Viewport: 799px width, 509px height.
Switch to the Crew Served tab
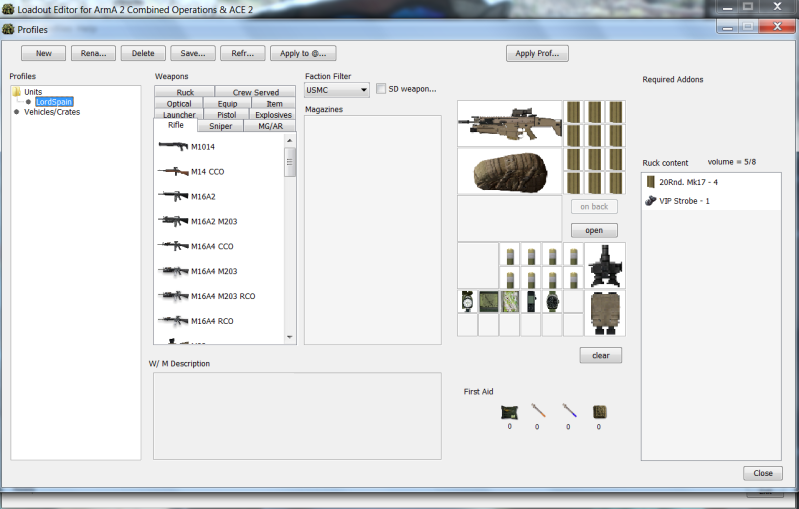coord(255,92)
